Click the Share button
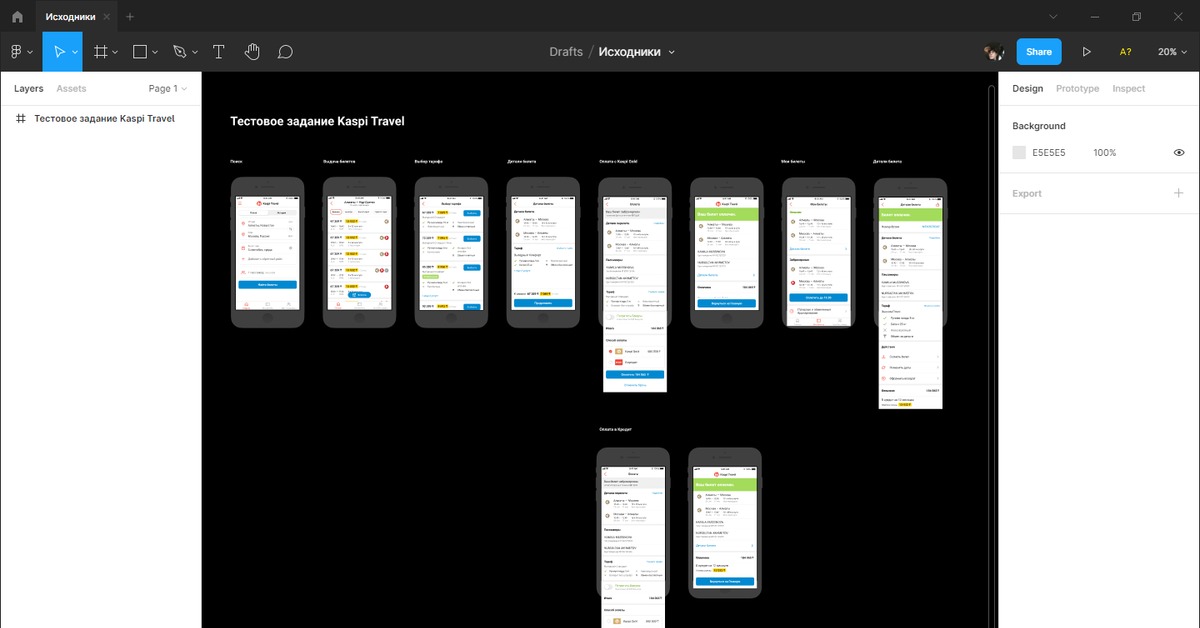 [1039, 52]
